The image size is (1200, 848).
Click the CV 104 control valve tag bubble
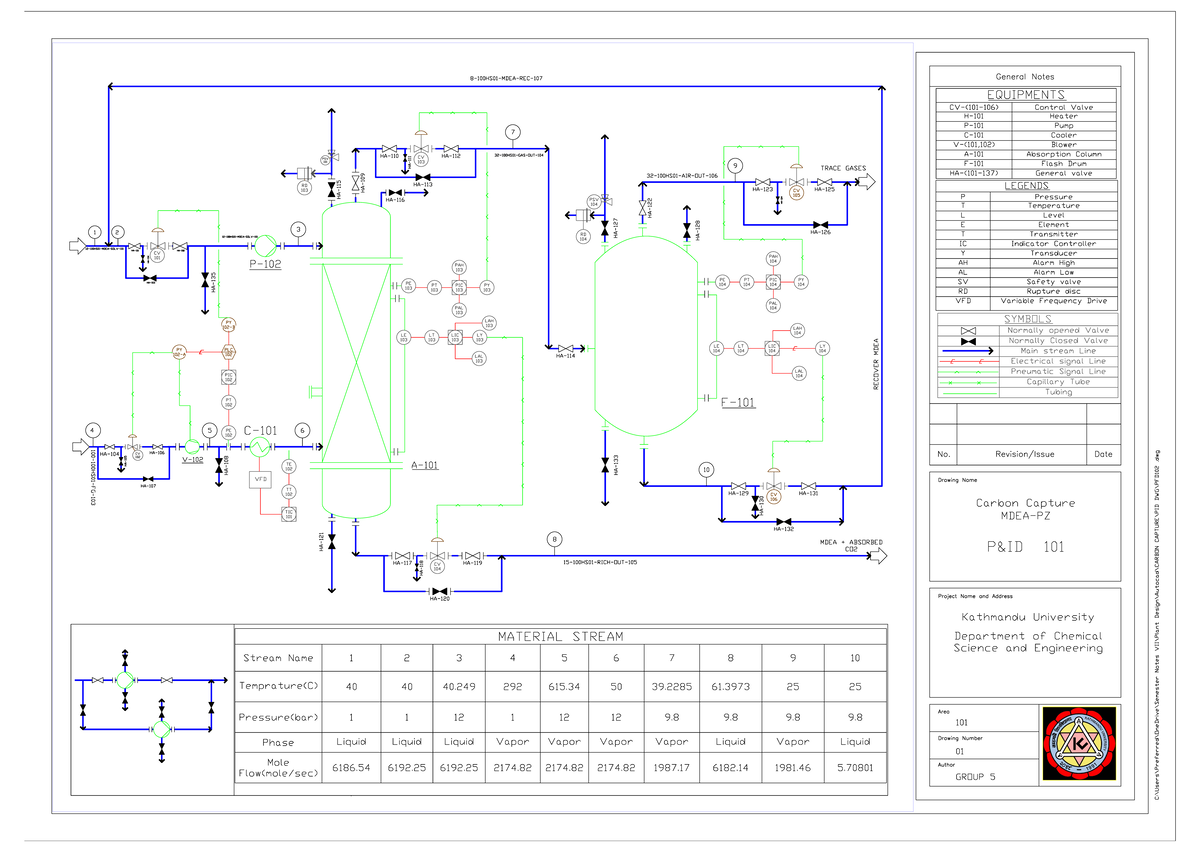click(436, 568)
